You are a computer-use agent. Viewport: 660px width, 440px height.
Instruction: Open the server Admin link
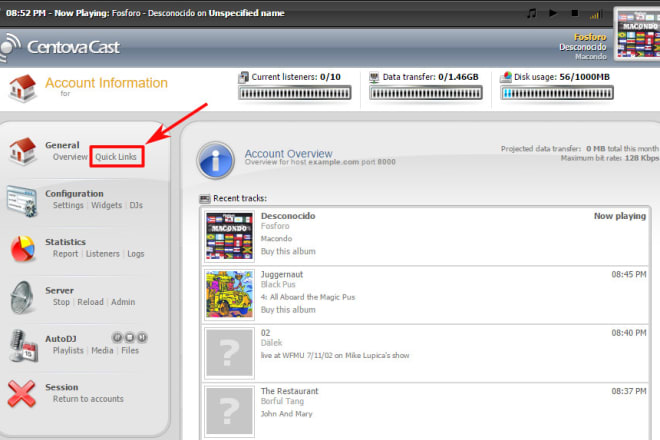tap(123, 302)
